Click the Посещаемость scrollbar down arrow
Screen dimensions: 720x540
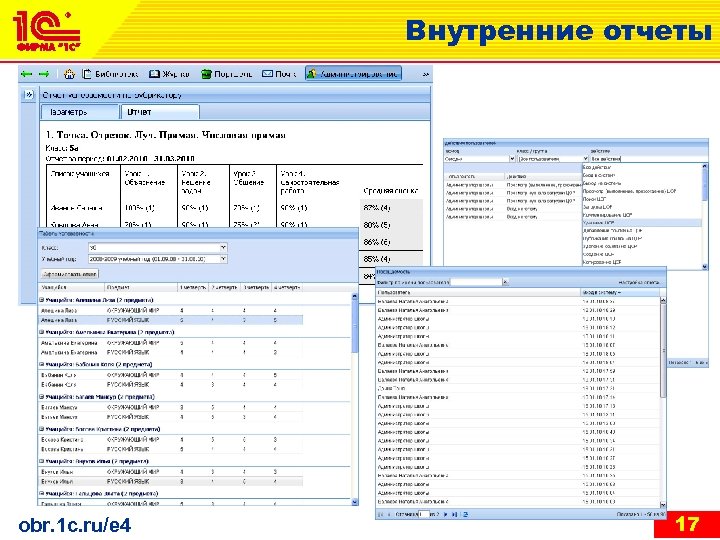pos(663,504)
